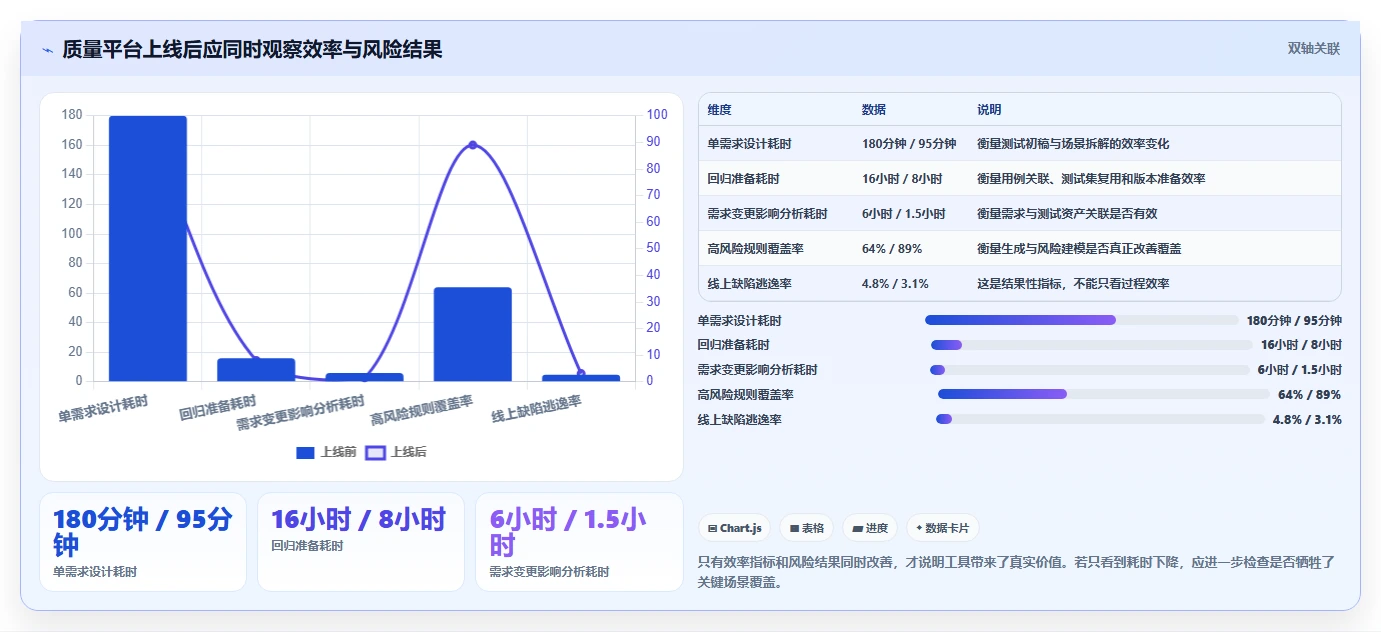Click the 16小时 / 8小时 data card
The width and height of the screenshot is (1381, 632).
361,542
